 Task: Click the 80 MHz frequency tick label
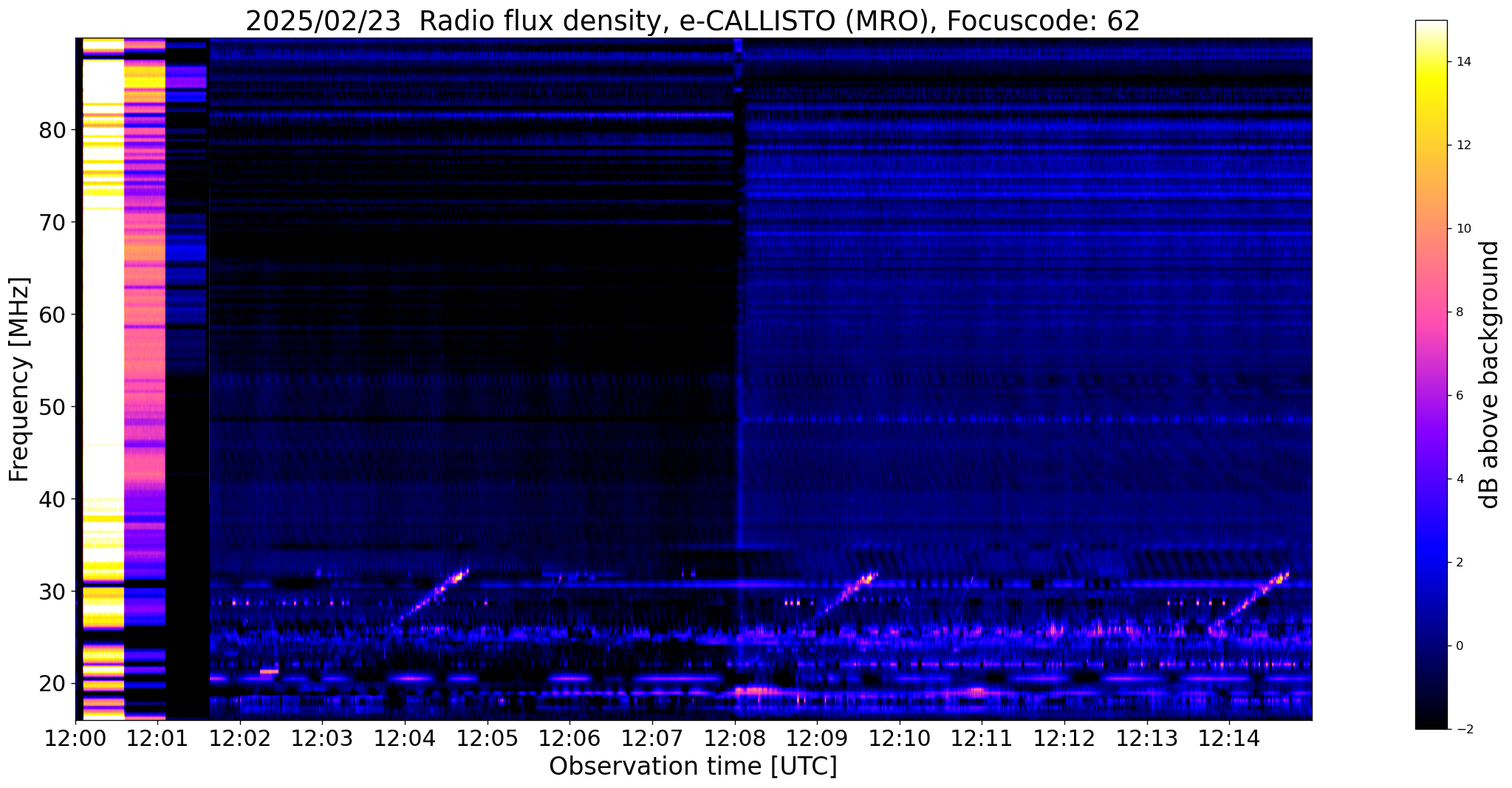pyautogui.click(x=52, y=130)
